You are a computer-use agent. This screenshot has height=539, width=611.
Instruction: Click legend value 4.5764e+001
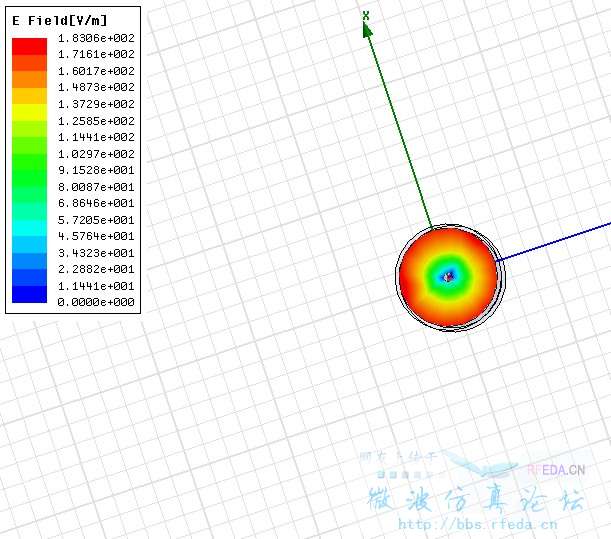tap(96, 236)
